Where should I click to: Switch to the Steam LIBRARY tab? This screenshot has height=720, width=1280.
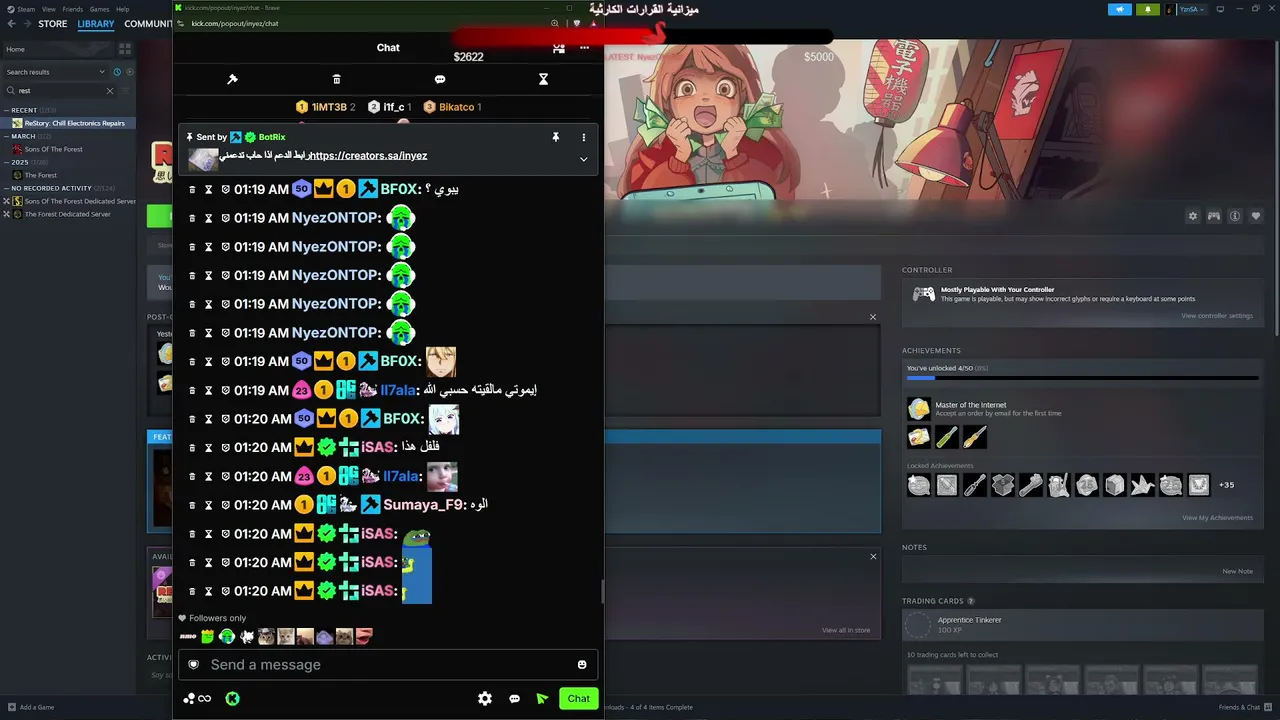96,24
